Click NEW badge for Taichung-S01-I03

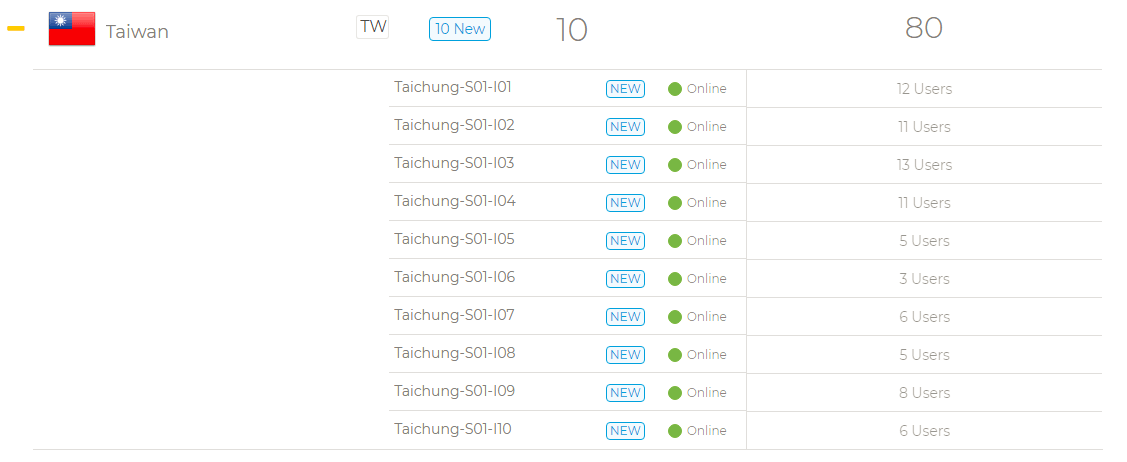(x=625, y=165)
